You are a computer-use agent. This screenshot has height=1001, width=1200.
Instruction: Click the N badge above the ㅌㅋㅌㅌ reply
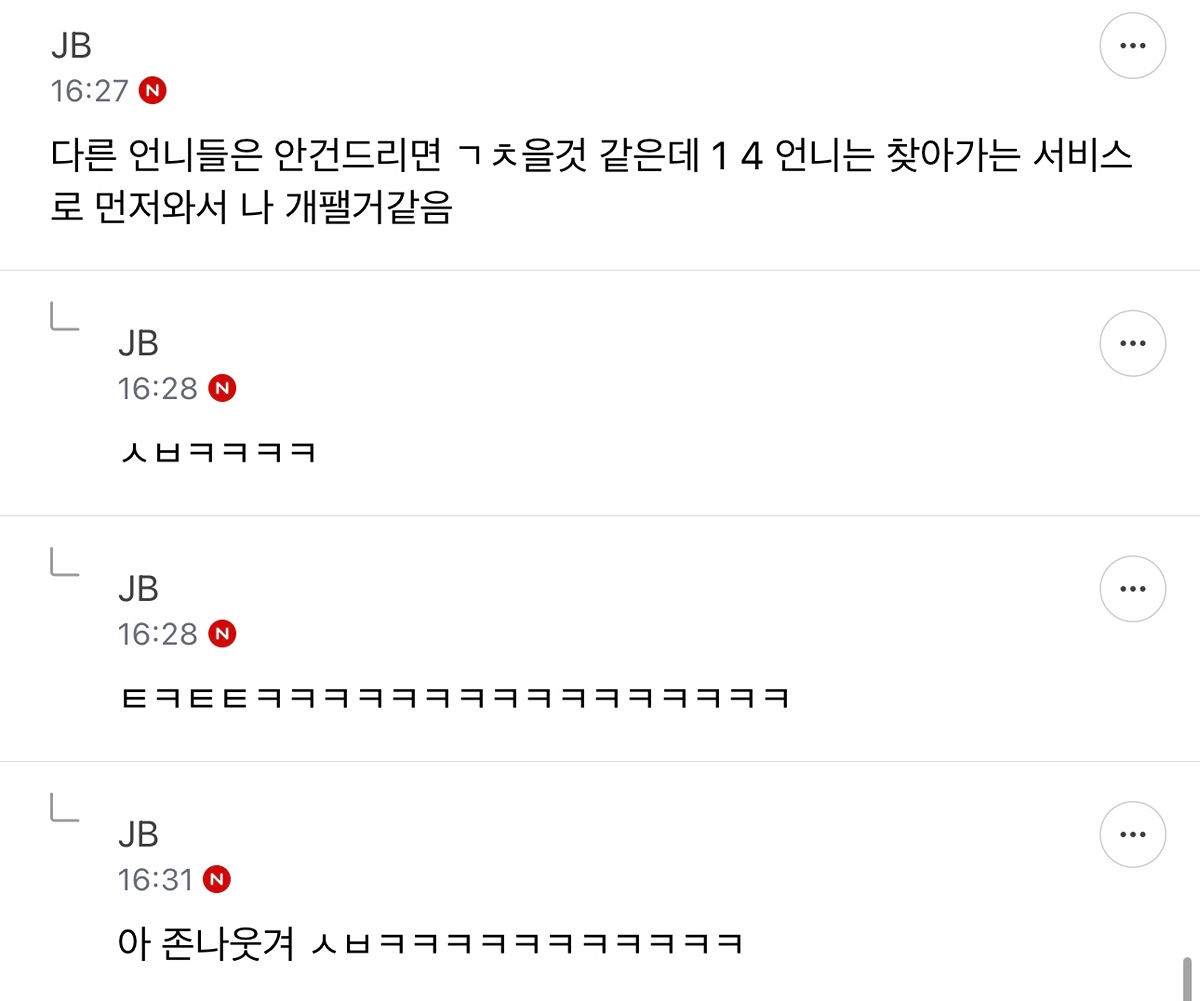click(222, 634)
